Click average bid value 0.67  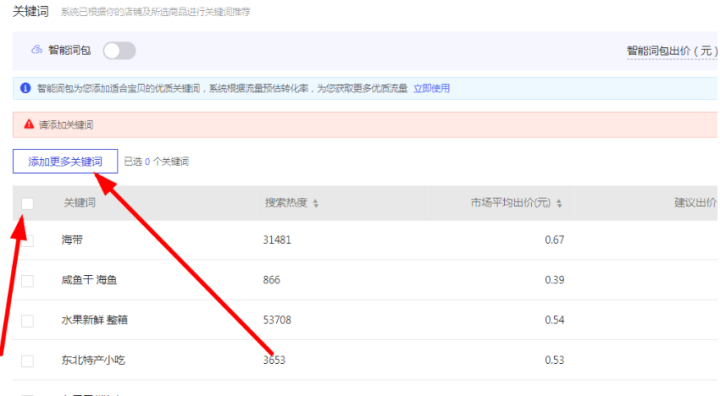tap(554, 240)
